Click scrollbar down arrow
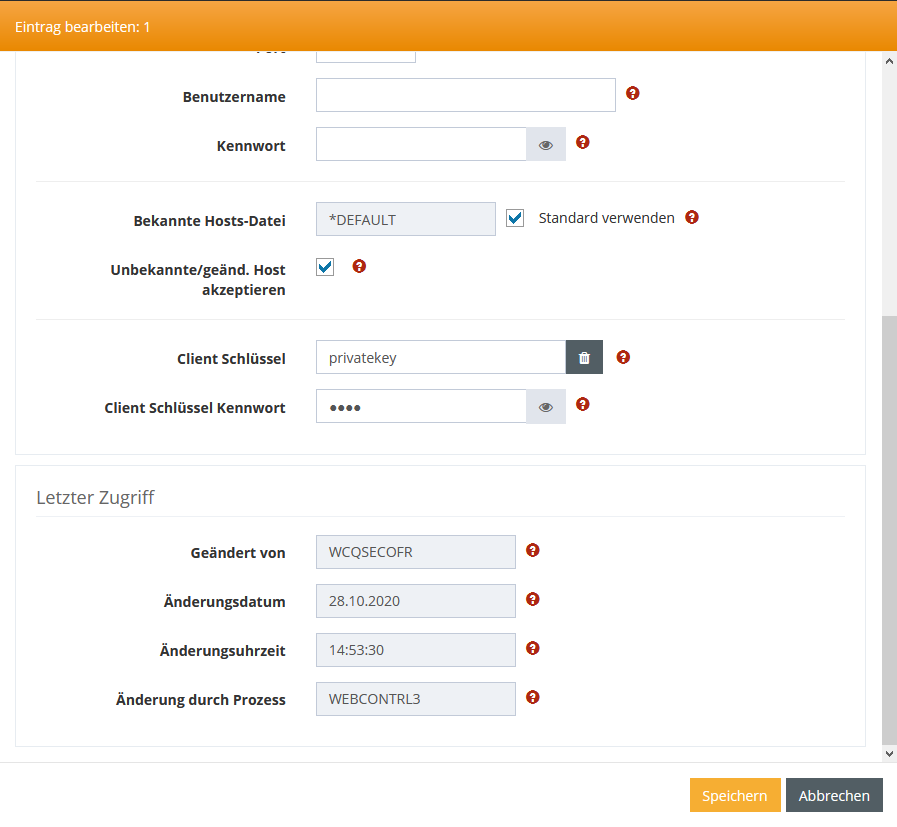 889,753
